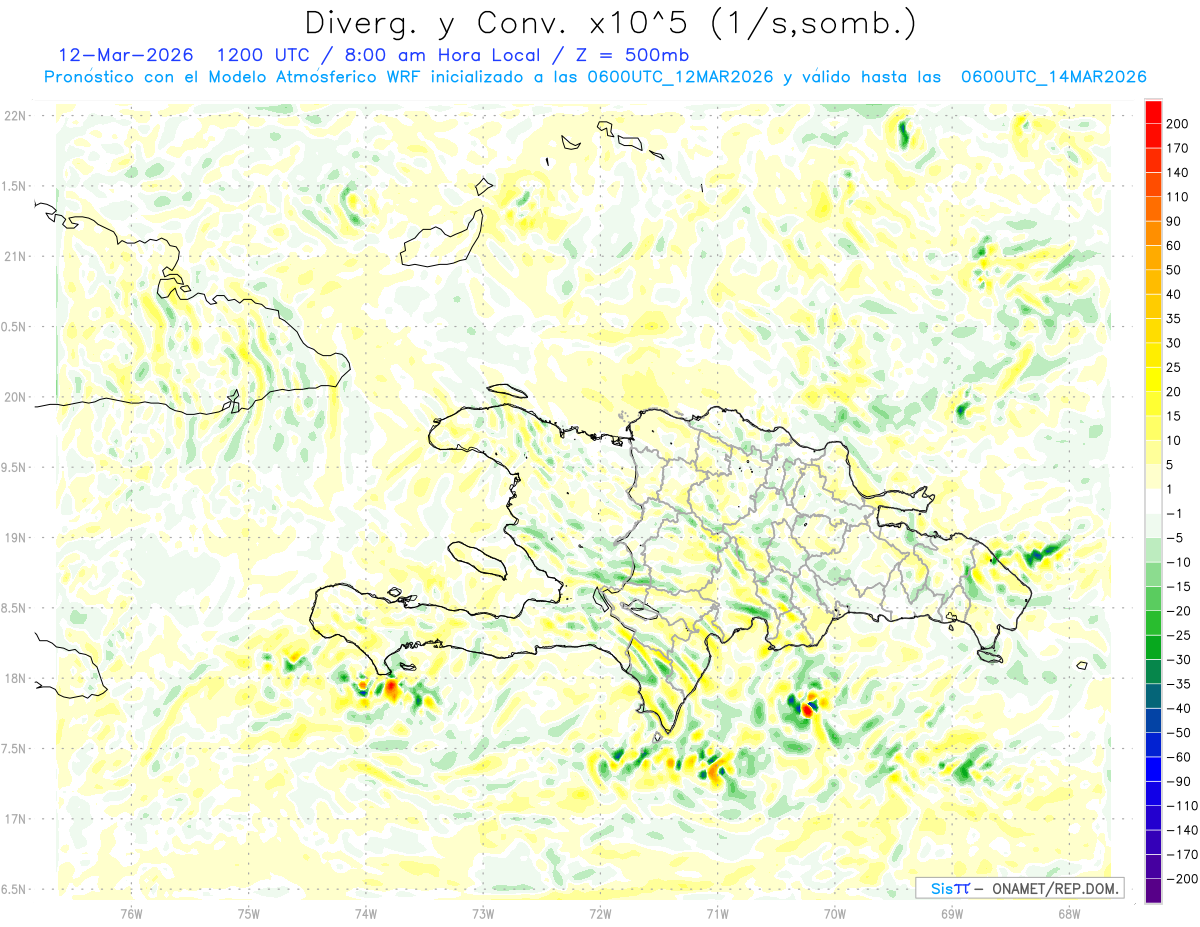Viewport: 1200px width, 927px height.
Task: Click the '170' value on the color scale
Action: pos(1178,148)
